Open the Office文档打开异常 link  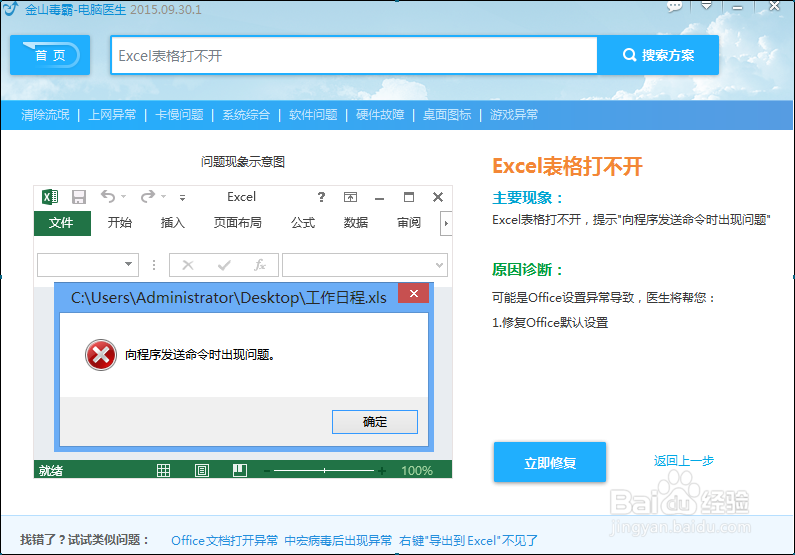[x=225, y=541]
